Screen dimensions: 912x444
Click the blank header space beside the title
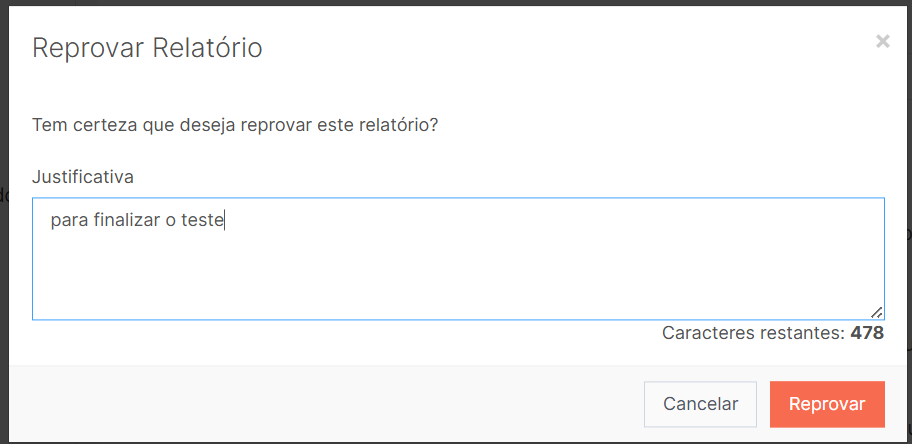[x=560, y=48]
